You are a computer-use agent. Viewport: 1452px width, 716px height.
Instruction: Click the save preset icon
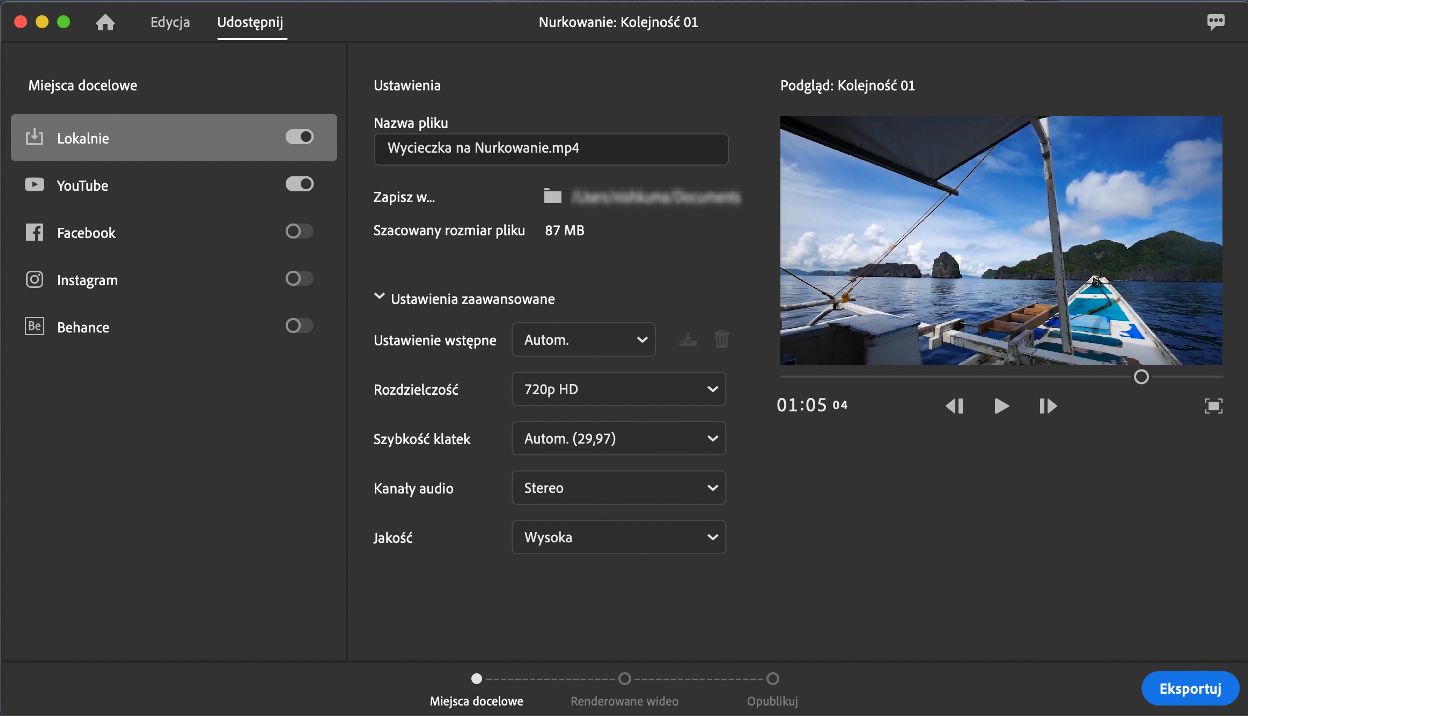coord(687,340)
